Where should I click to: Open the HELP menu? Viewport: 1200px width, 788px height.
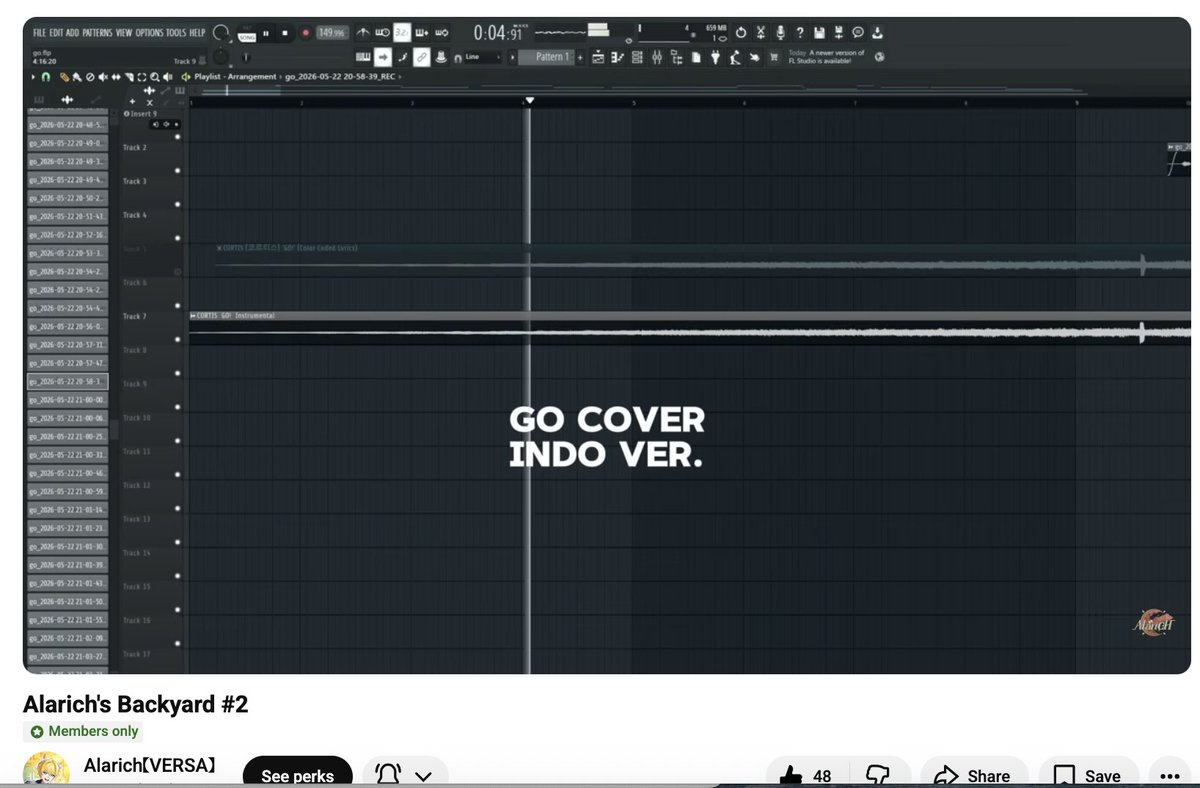click(197, 33)
